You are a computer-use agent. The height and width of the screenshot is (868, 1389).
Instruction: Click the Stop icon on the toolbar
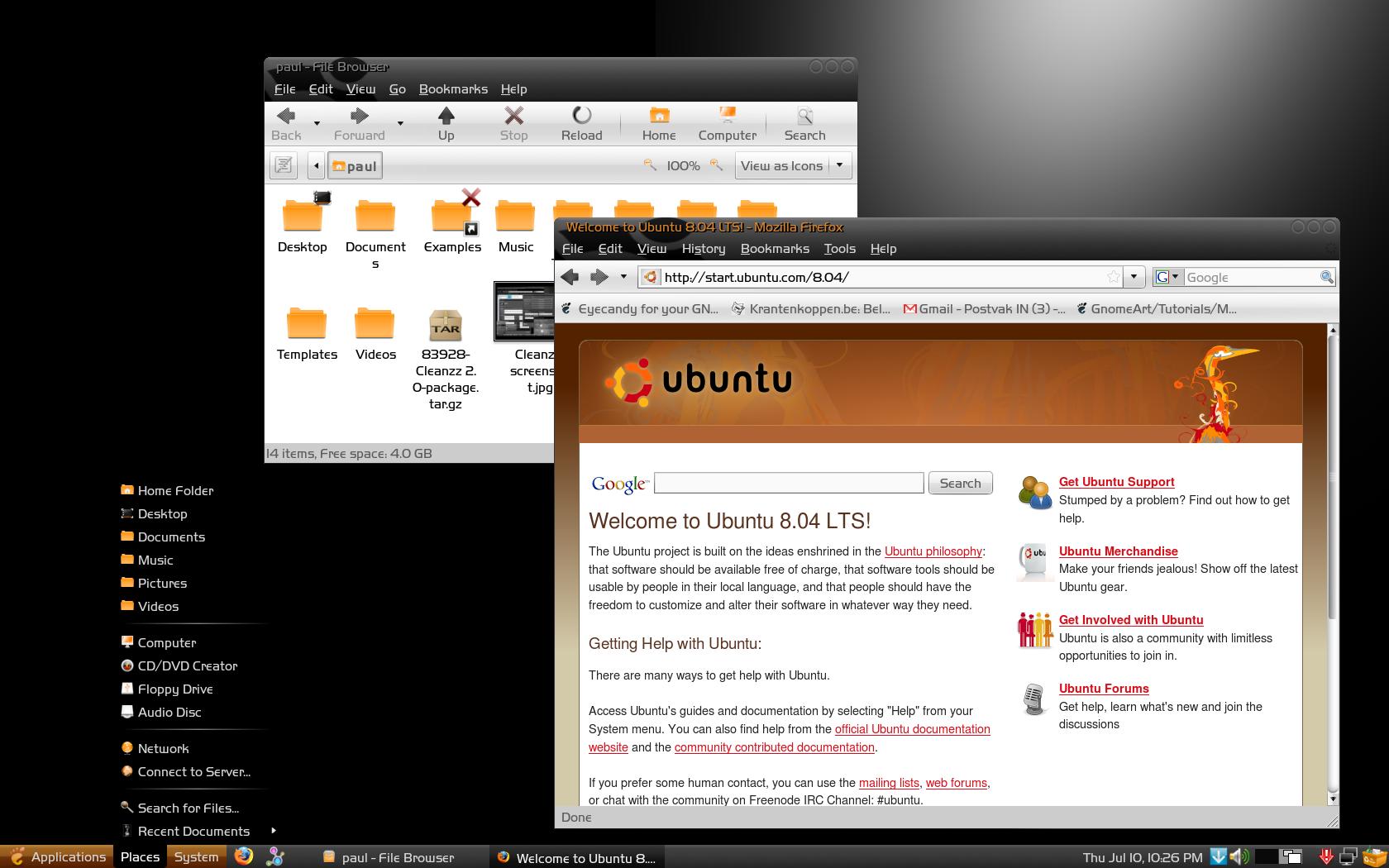513,122
